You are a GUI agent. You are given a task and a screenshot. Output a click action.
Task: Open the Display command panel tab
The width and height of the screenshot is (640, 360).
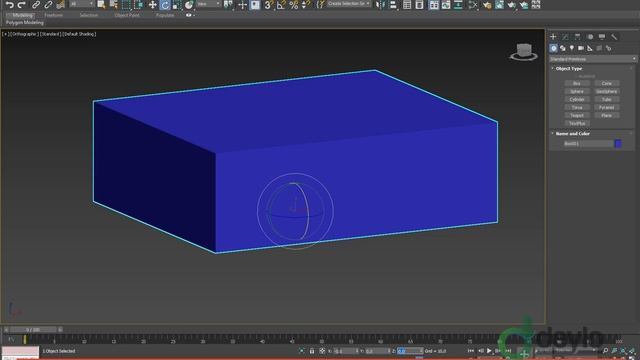click(x=602, y=37)
